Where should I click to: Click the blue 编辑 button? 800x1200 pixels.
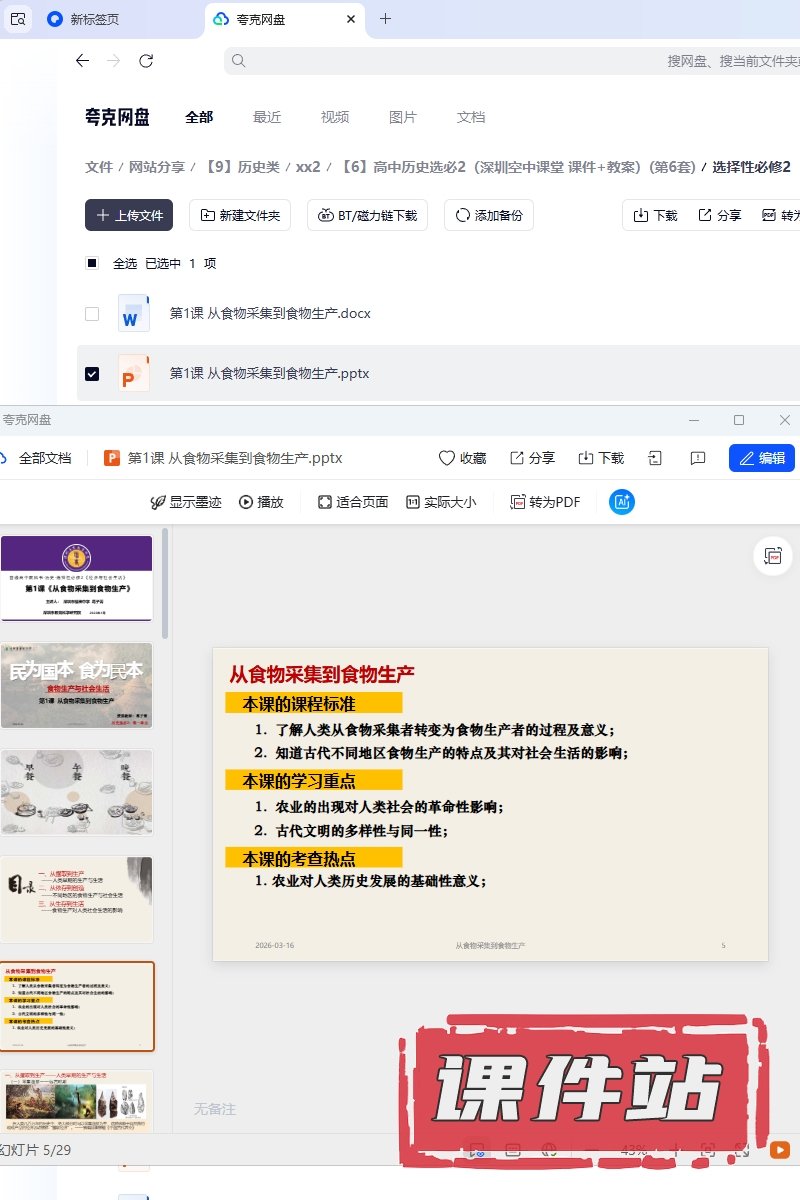[761, 458]
